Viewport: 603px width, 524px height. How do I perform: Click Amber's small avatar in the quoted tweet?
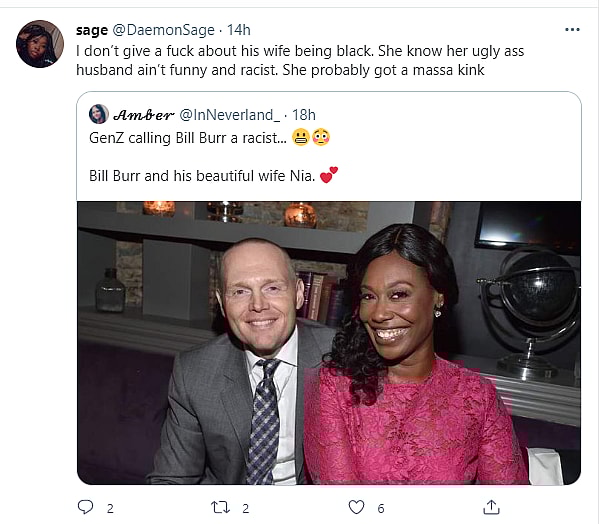99,114
